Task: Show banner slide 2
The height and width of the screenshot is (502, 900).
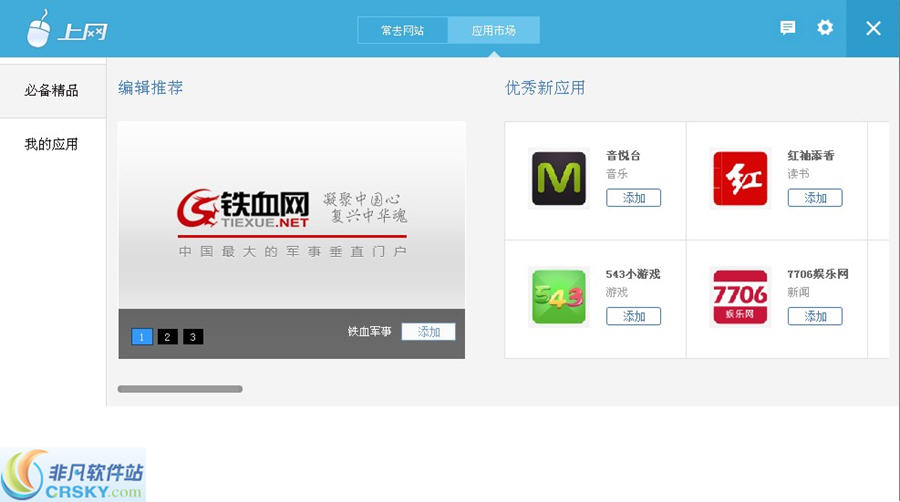Action: [x=168, y=337]
